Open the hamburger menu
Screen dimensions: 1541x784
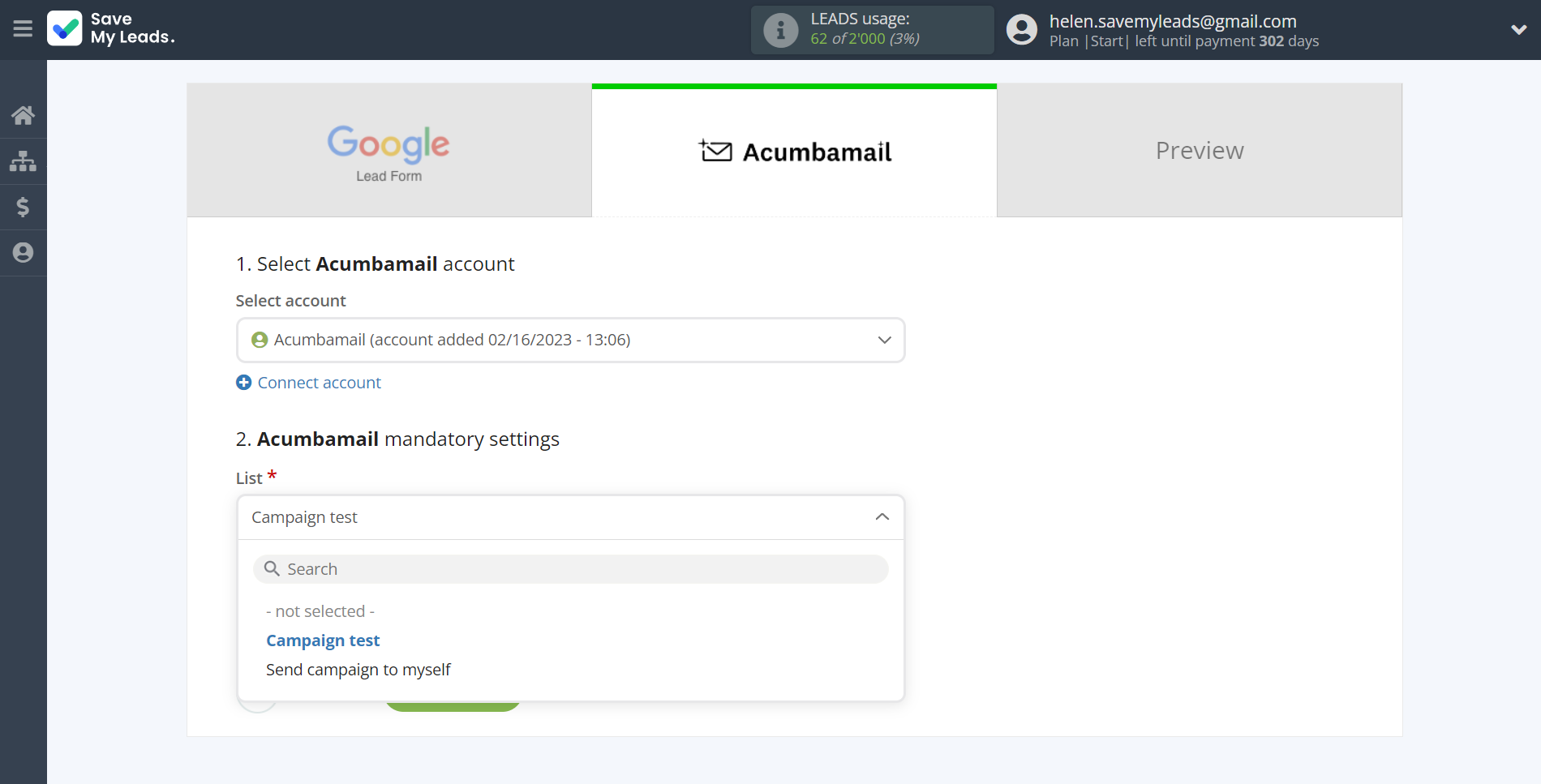(23, 29)
